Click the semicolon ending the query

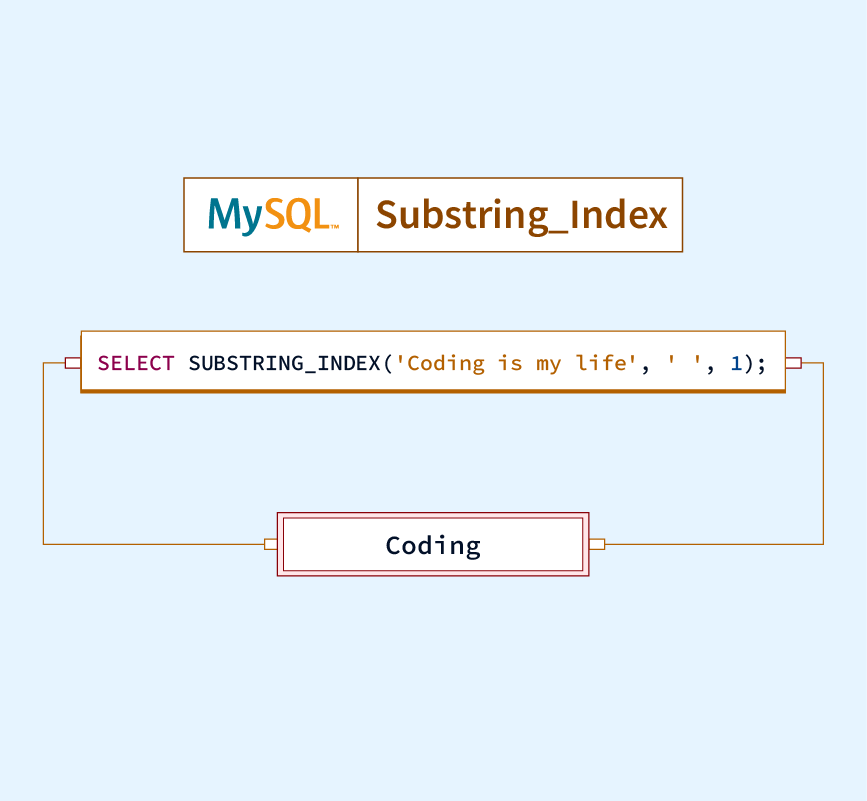(762, 363)
